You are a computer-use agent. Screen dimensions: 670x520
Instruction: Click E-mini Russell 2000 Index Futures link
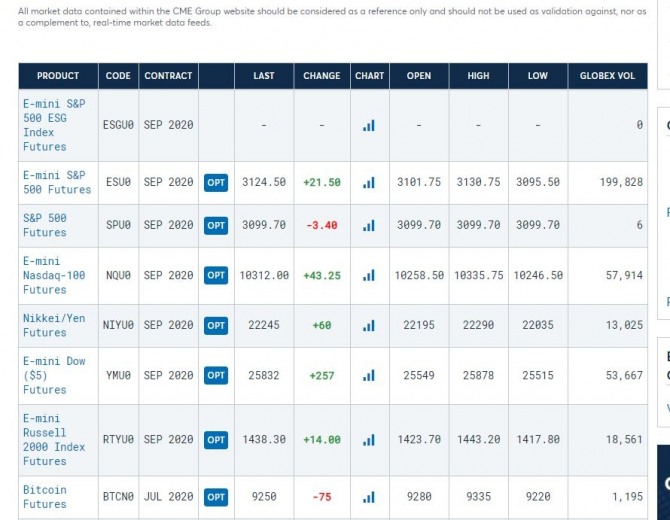coord(55,440)
